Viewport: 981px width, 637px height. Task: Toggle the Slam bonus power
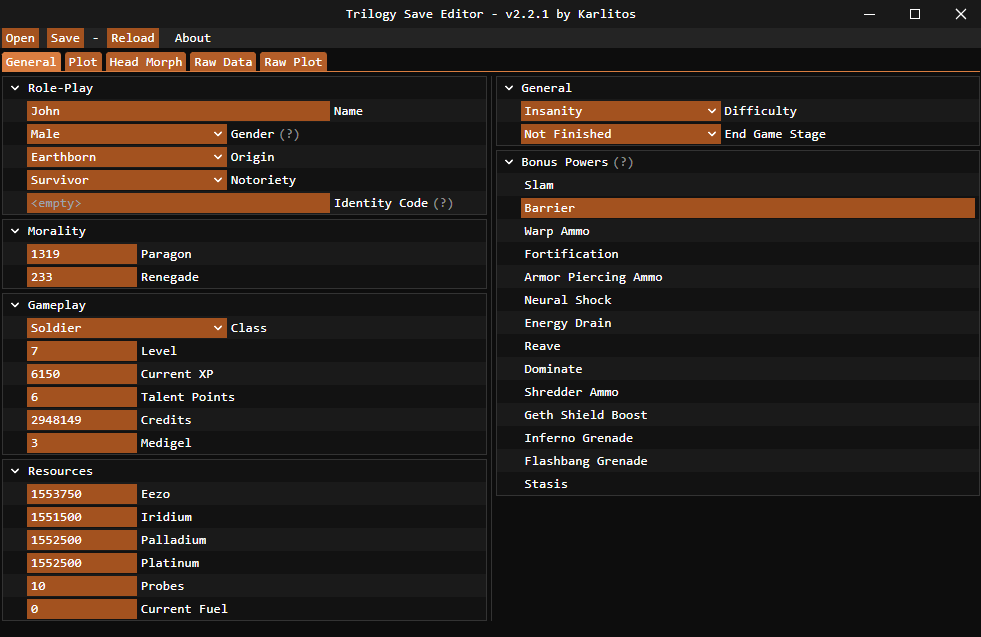pos(748,185)
